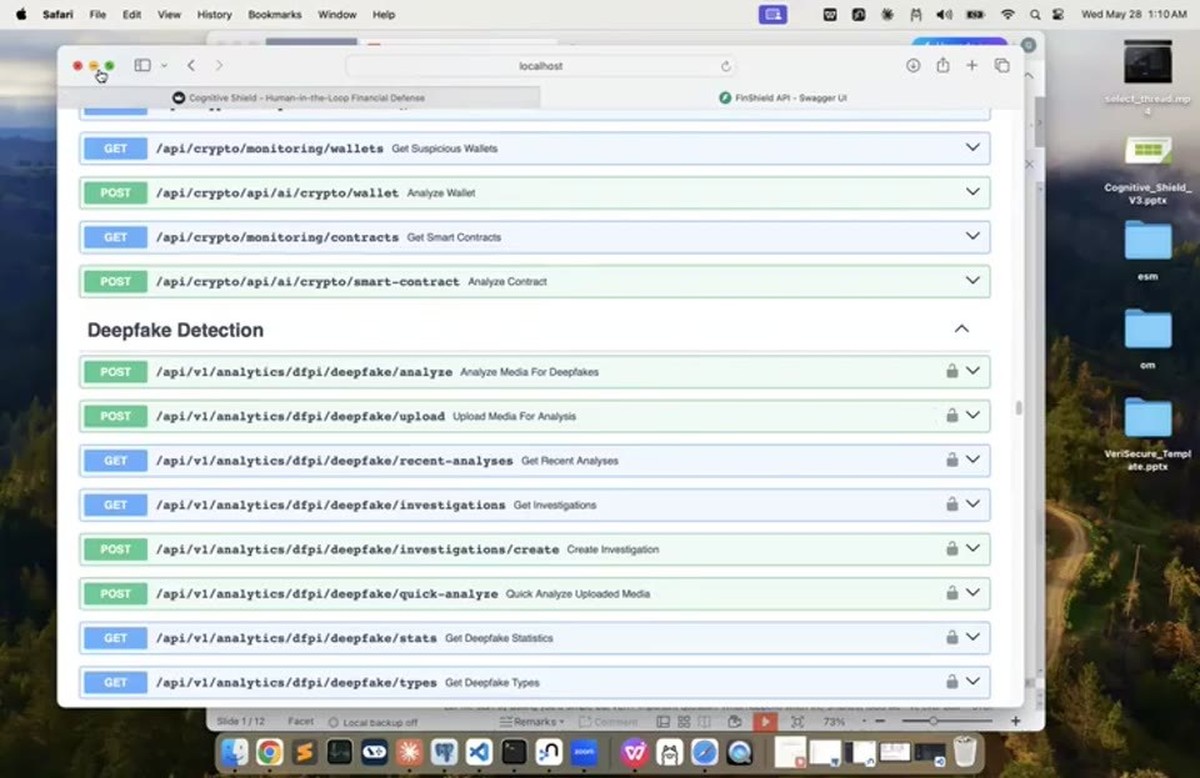This screenshot has height=778, width=1200.
Task: Open Trash in the dock
Action: click(964, 751)
